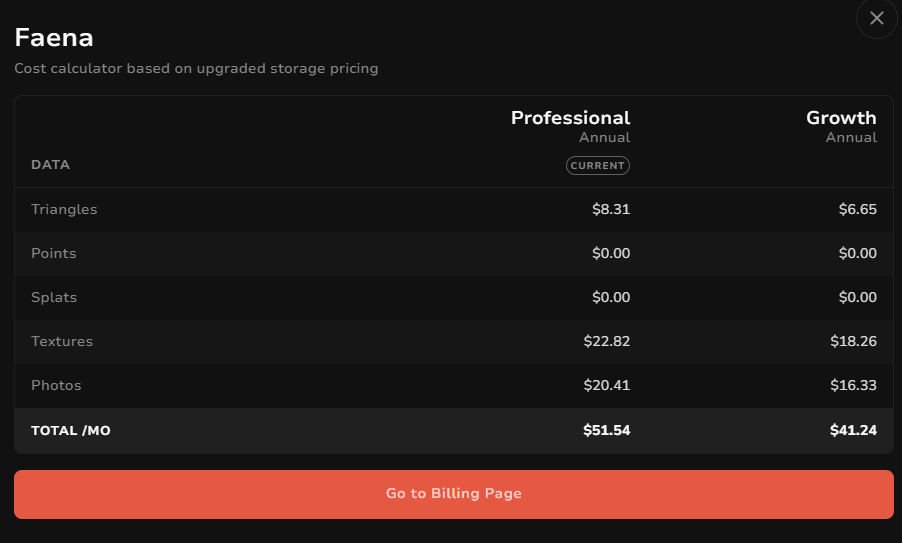The width and height of the screenshot is (902, 543).
Task: Select the Triangles row label
Action: click(64, 209)
